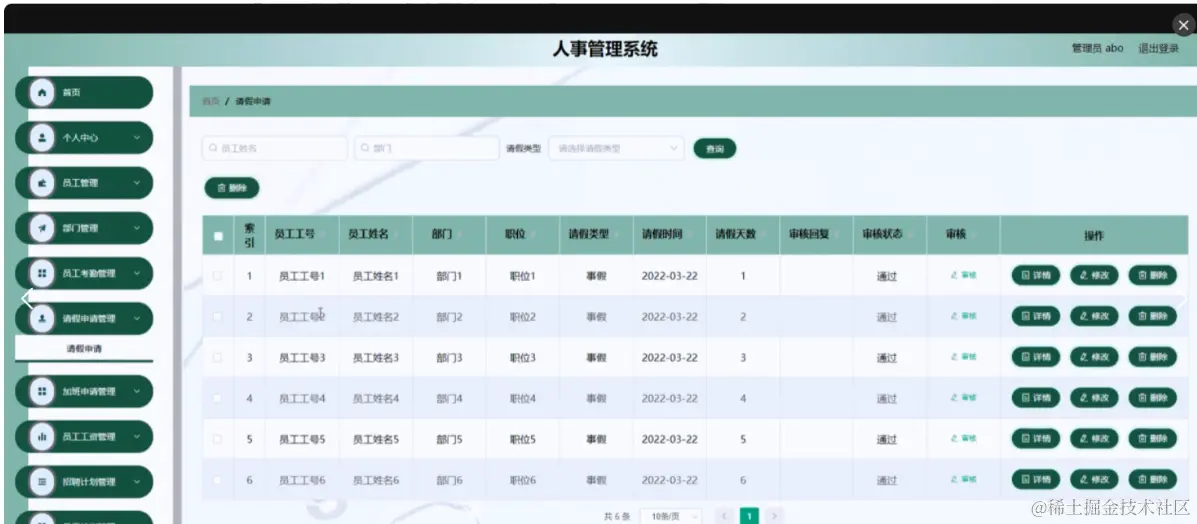Open 部门管理 via its paper-plane icon
The width and height of the screenshot is (1197, 524).
(x=42, y=228)
